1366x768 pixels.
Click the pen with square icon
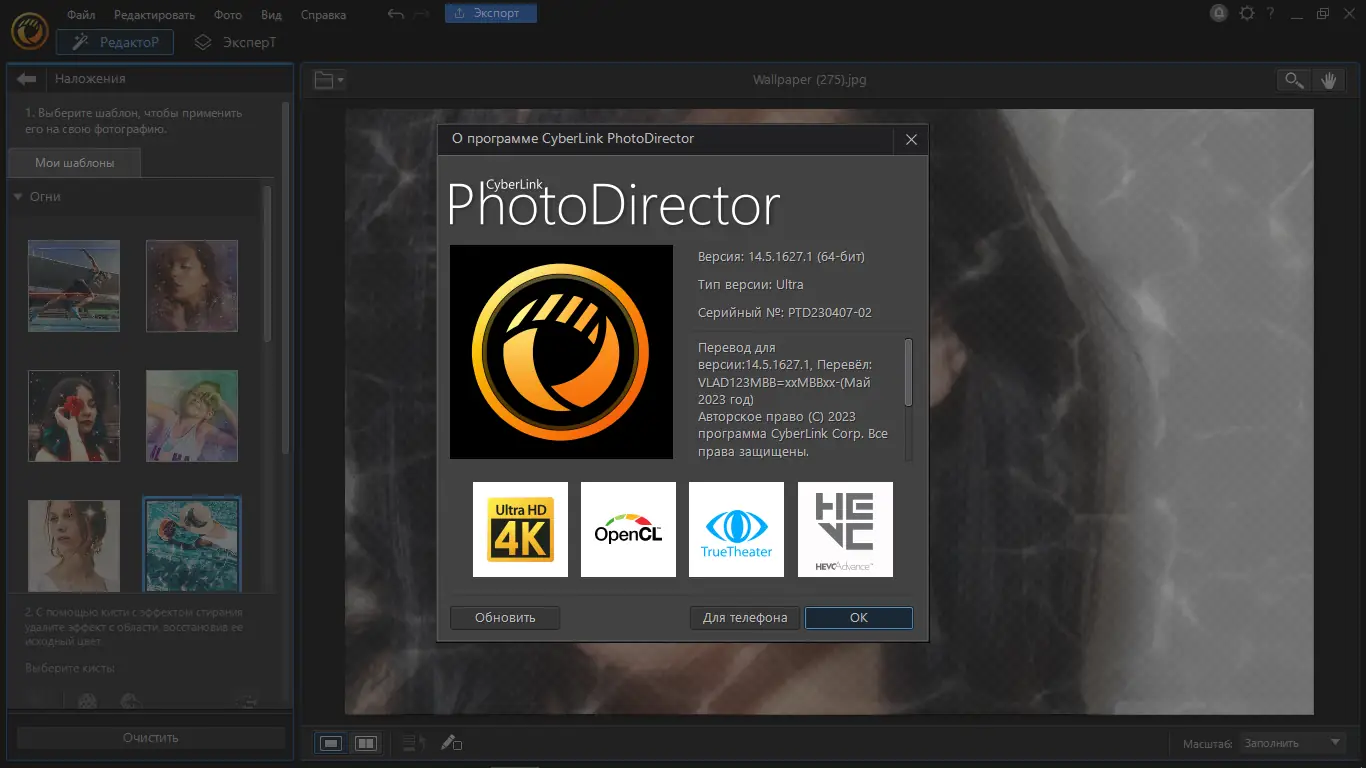click(451, 743)
